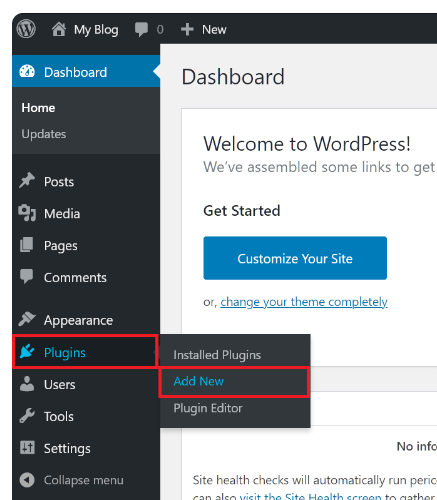Click the Dashboard page title

coord(233,77)
